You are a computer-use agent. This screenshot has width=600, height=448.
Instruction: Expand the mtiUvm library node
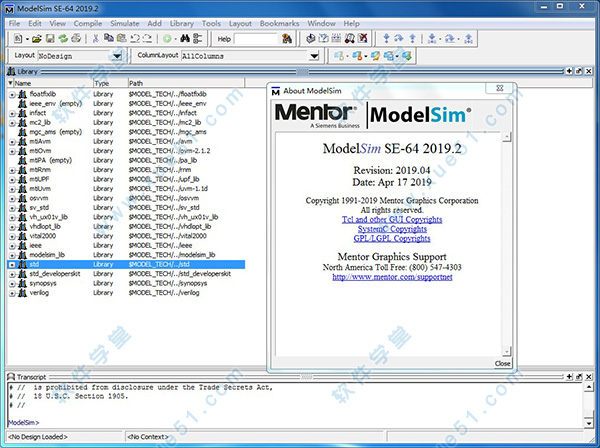[12, 189]
